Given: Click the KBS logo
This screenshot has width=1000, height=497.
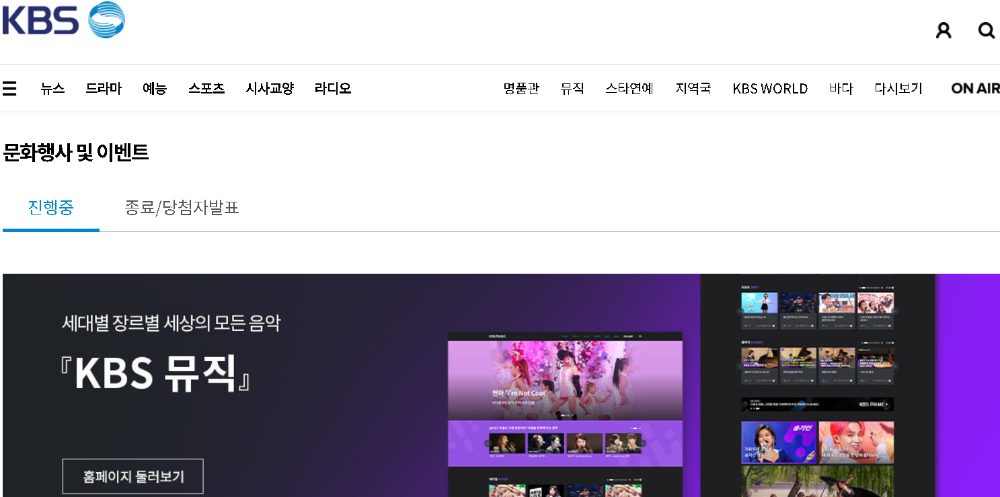Looking at the screenshot, I should coord(63,19).
